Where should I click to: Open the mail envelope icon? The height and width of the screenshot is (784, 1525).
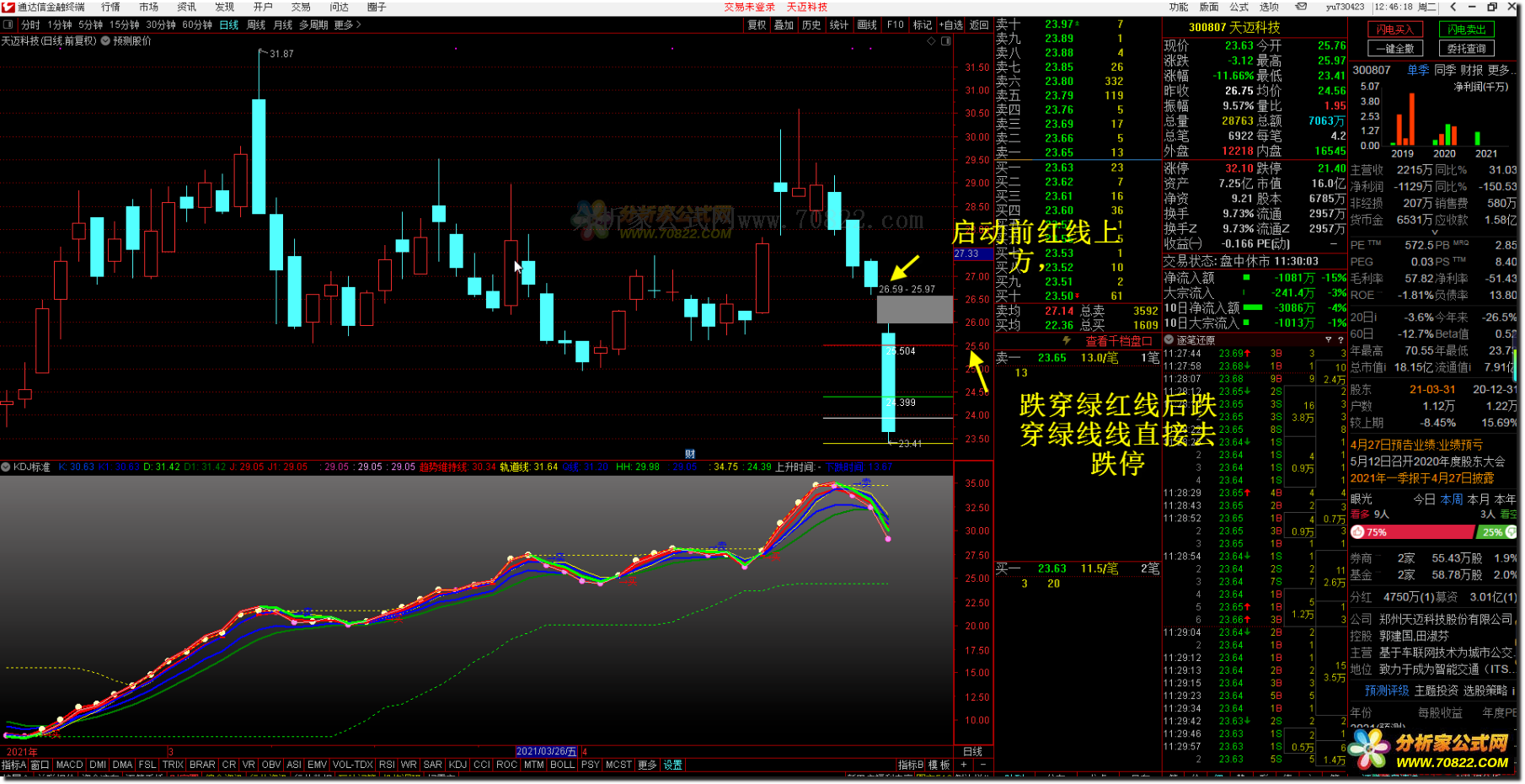(1301, 7)
